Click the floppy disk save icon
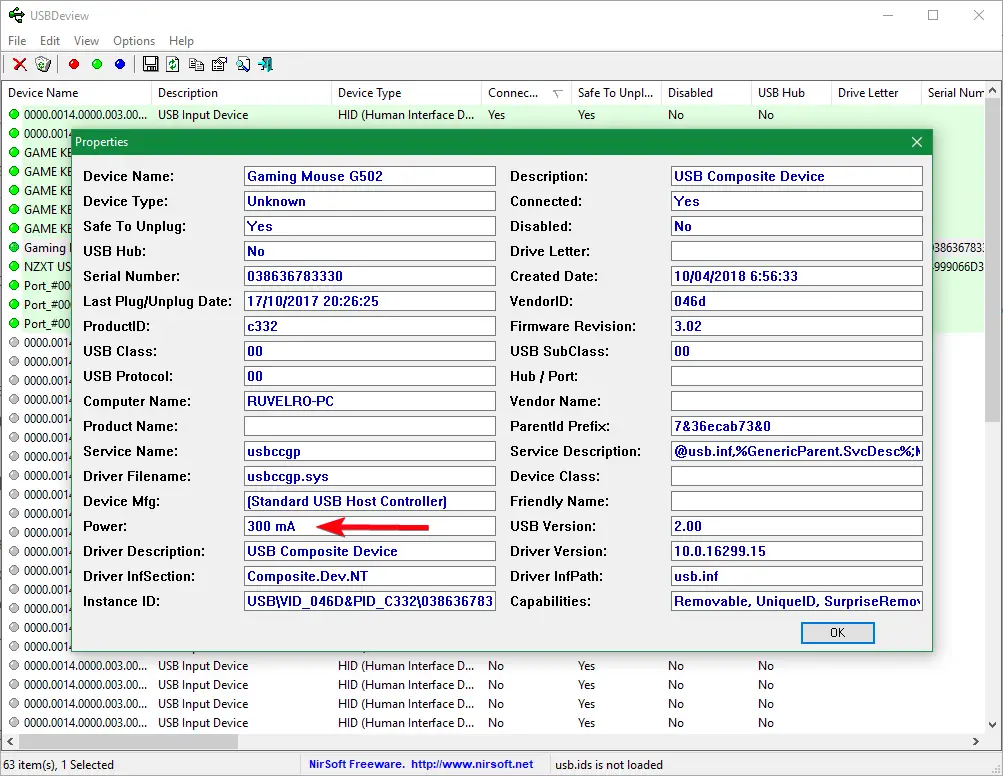The height and width of the screenshot is (776, 1003). coord(150,65)
